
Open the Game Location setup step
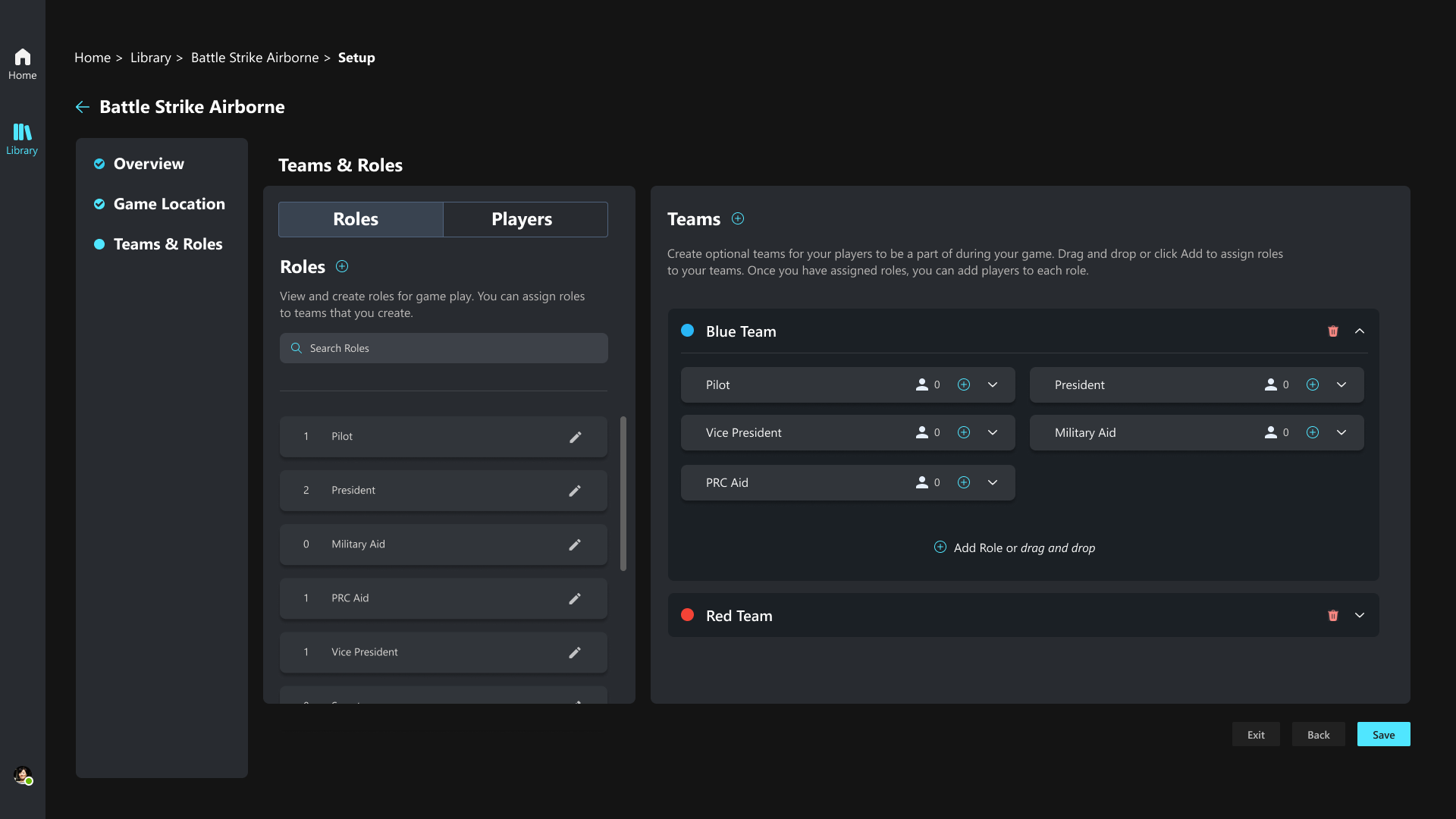168,204
